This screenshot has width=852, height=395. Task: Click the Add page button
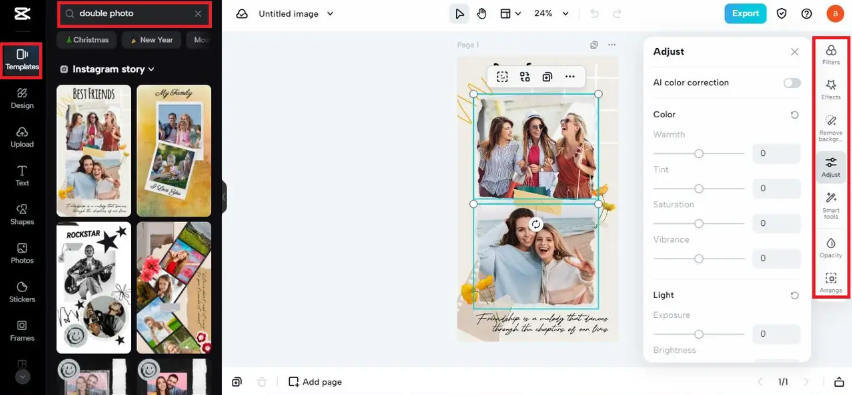point(315,382)
